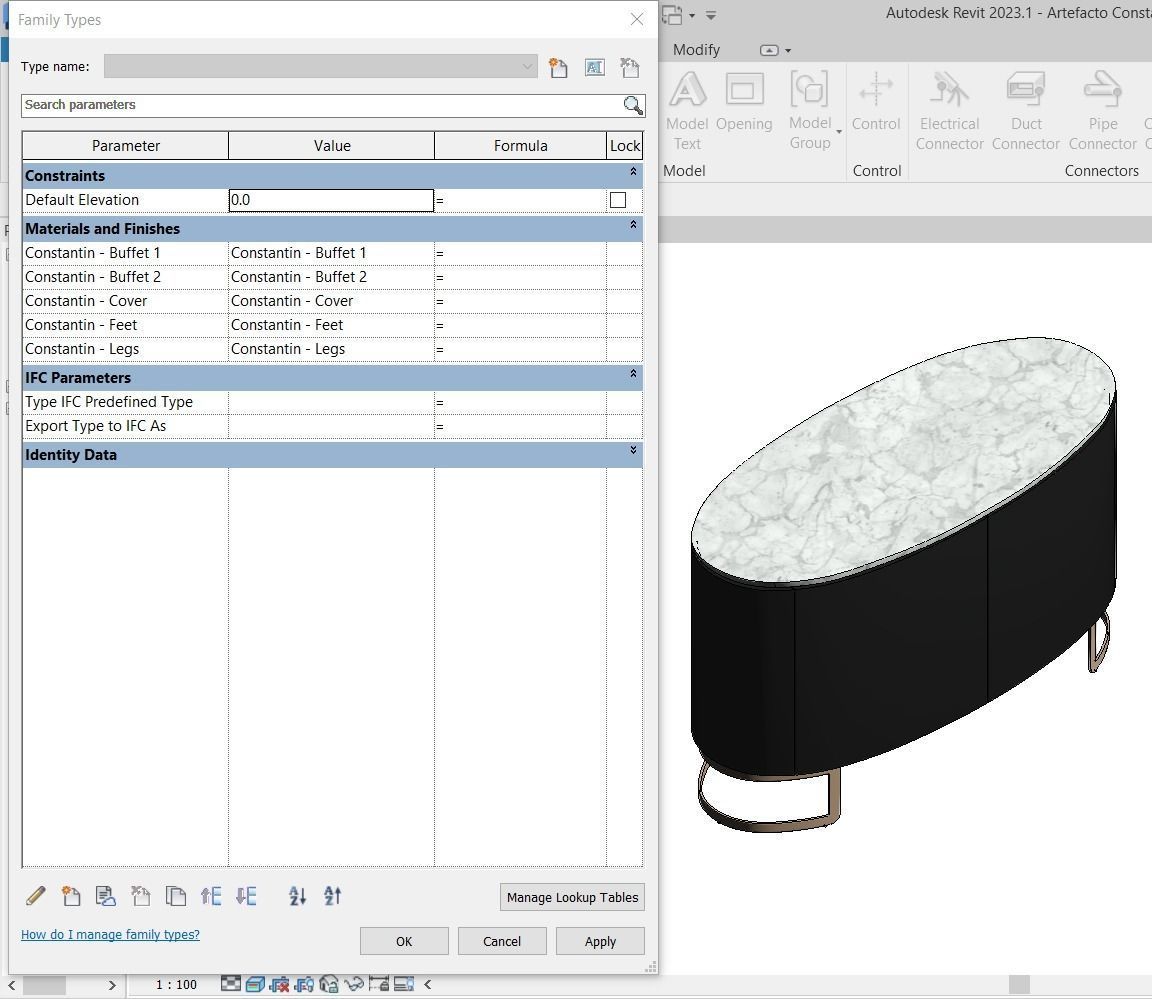Sort parameters in ascending A-Z order
This screenshot has width=1152, height=999.
pyautogui.click(x=298, y=895)
